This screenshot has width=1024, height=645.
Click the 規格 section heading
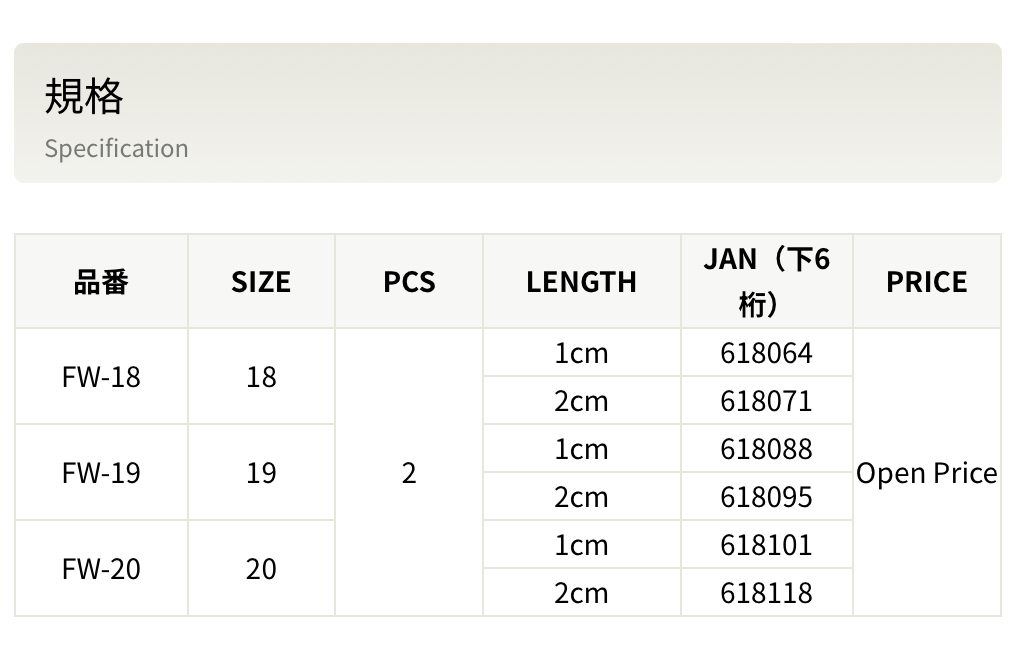tap(84, 97)
